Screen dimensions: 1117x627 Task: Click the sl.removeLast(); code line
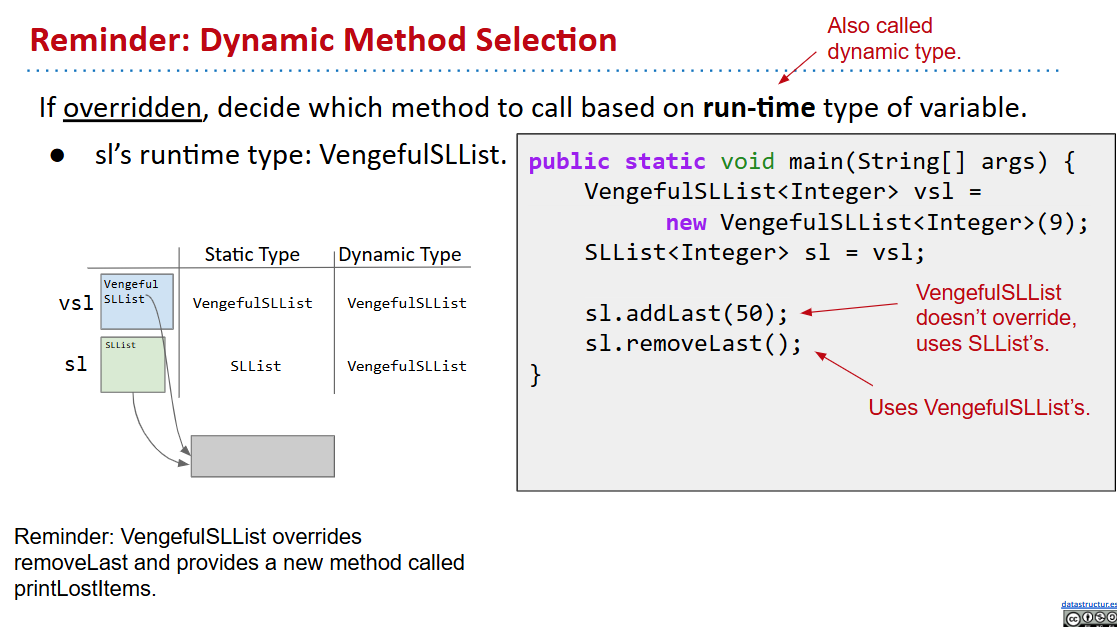693,344
